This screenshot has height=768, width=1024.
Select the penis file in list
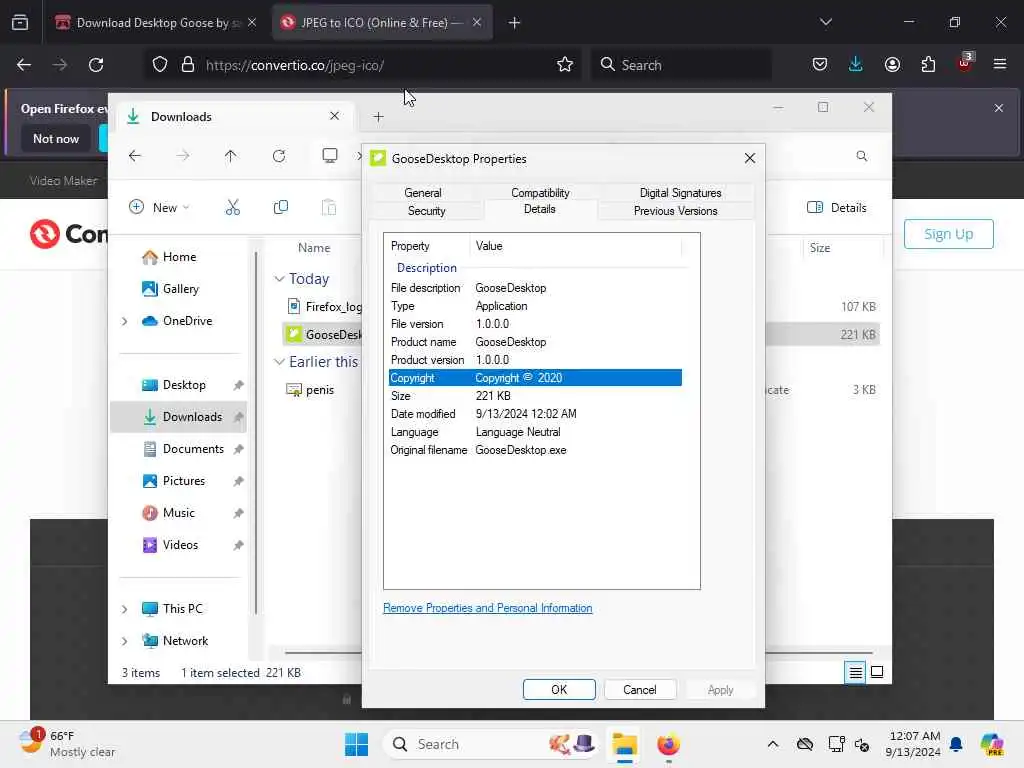[x=311, y=390]
